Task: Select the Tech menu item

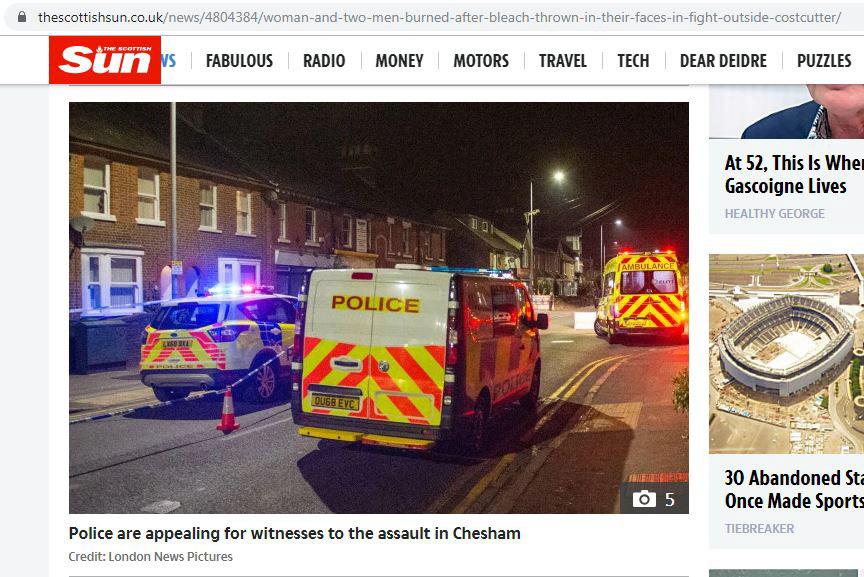Action: pos(633,61)
